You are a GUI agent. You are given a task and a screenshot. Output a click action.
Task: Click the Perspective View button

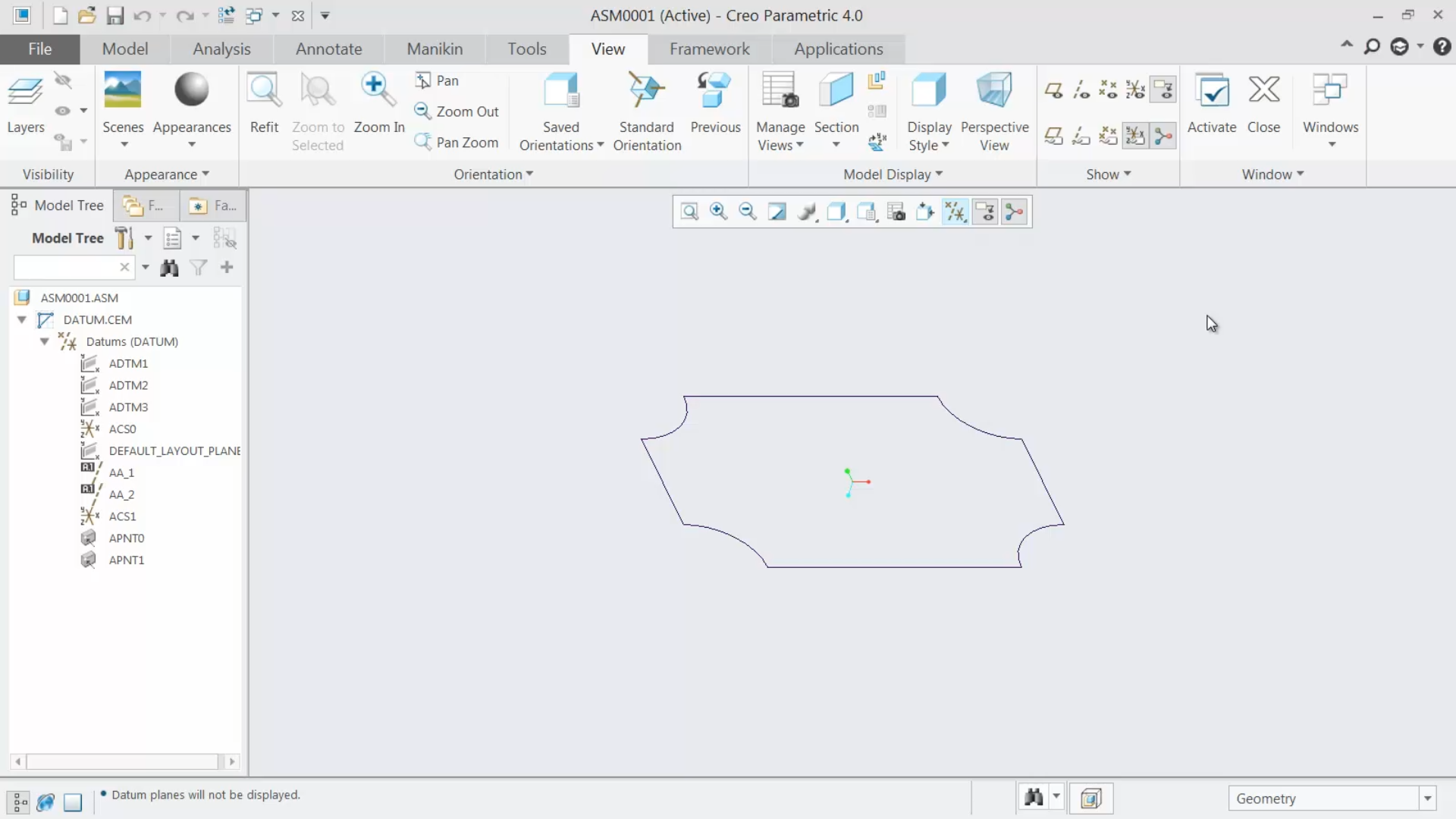point(994,112)
